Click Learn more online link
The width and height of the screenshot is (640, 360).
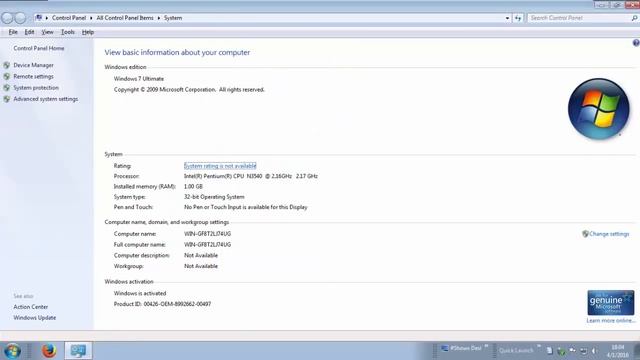pyautogui.click(x=611, y=320)
